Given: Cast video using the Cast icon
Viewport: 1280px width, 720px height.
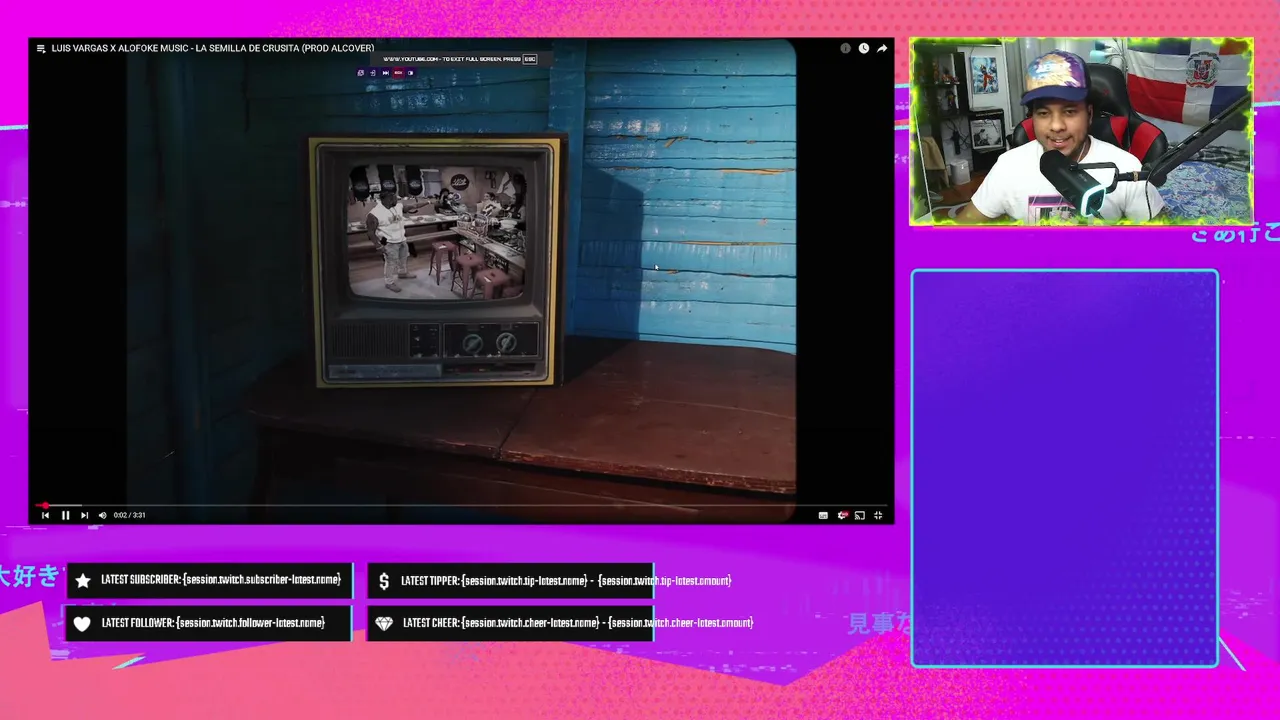Looking at the screenshot, I should tap(860, 515).
